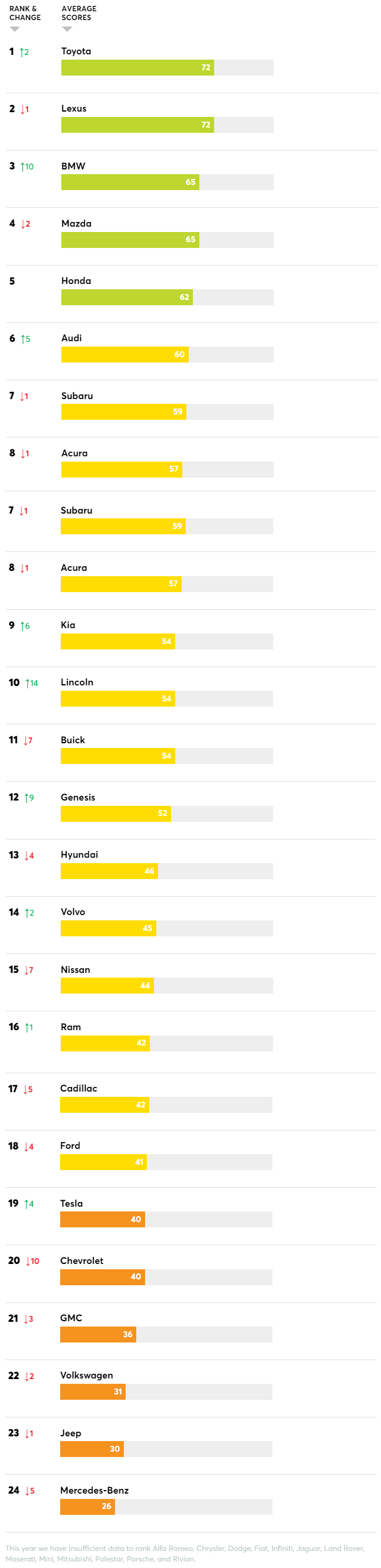The width and height of the screenshot is (381, 1568).
Task: Click the Average Scores sort arrow
Action: (67, 29)
